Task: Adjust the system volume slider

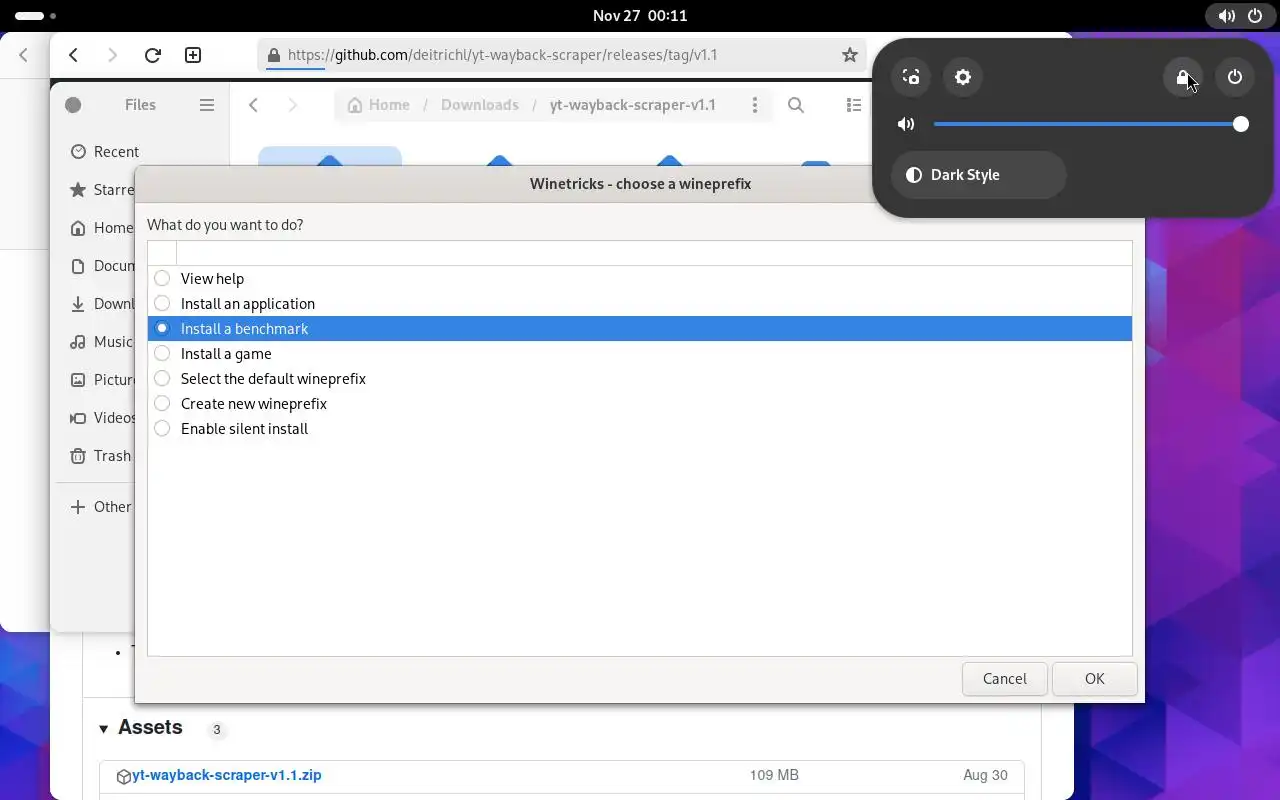Action: [1087, 124]
